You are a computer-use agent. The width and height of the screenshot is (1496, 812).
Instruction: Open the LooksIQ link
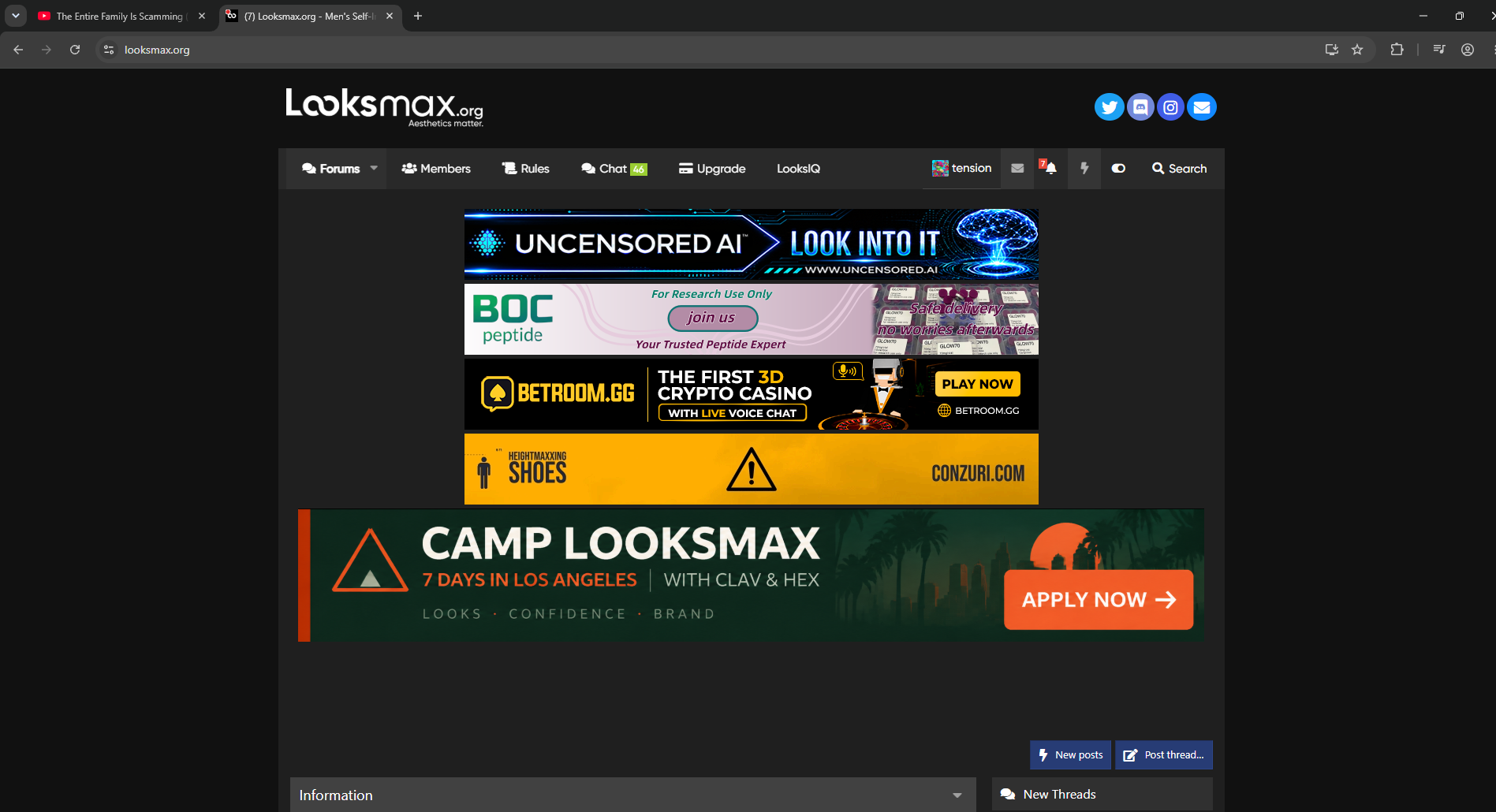click(x=798, y=169)
